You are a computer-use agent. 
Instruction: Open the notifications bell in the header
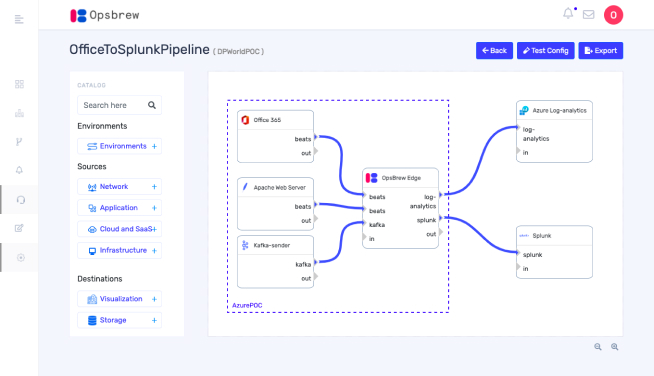point(568,13)
